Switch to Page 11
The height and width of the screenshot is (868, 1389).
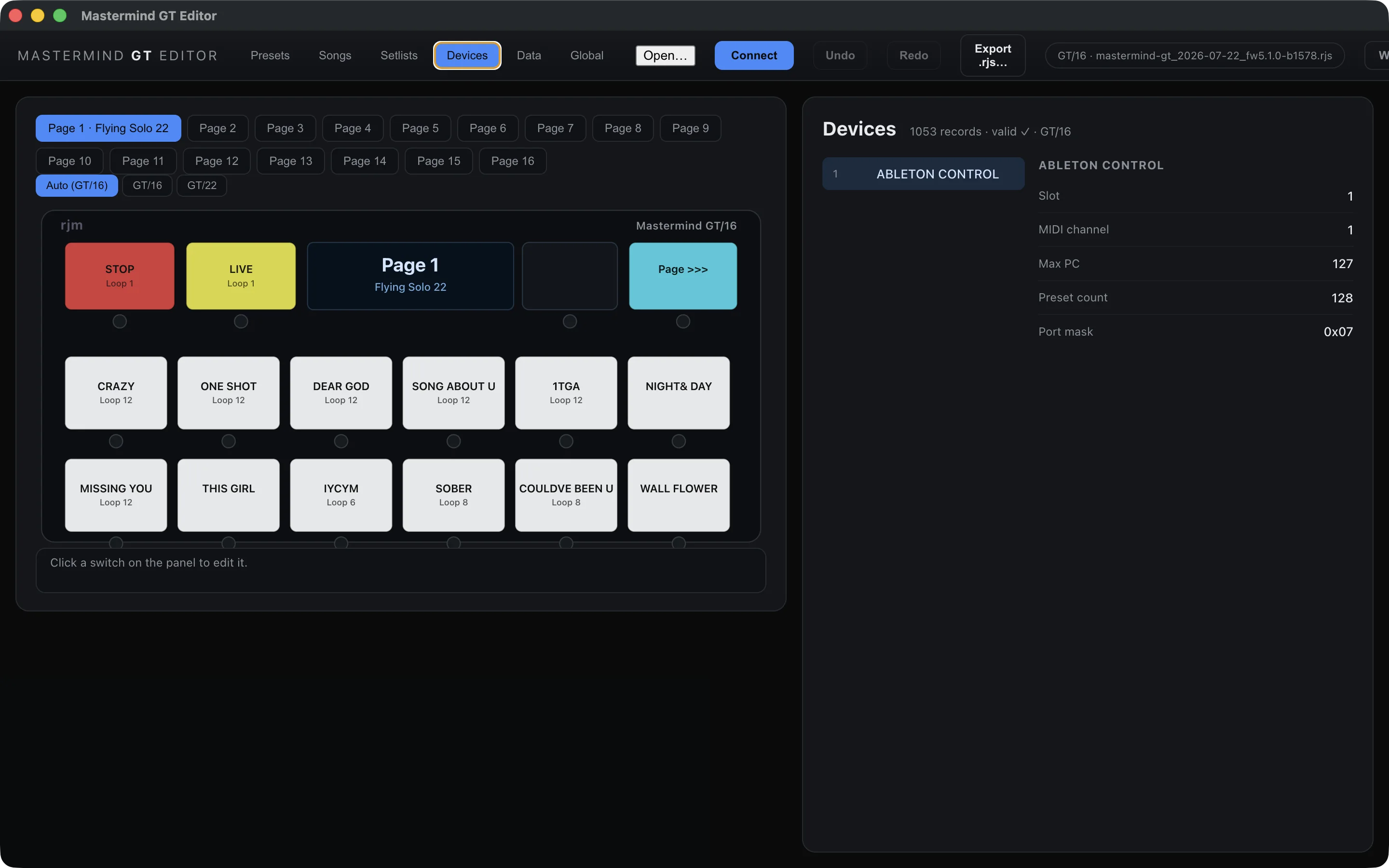point(143,161)
